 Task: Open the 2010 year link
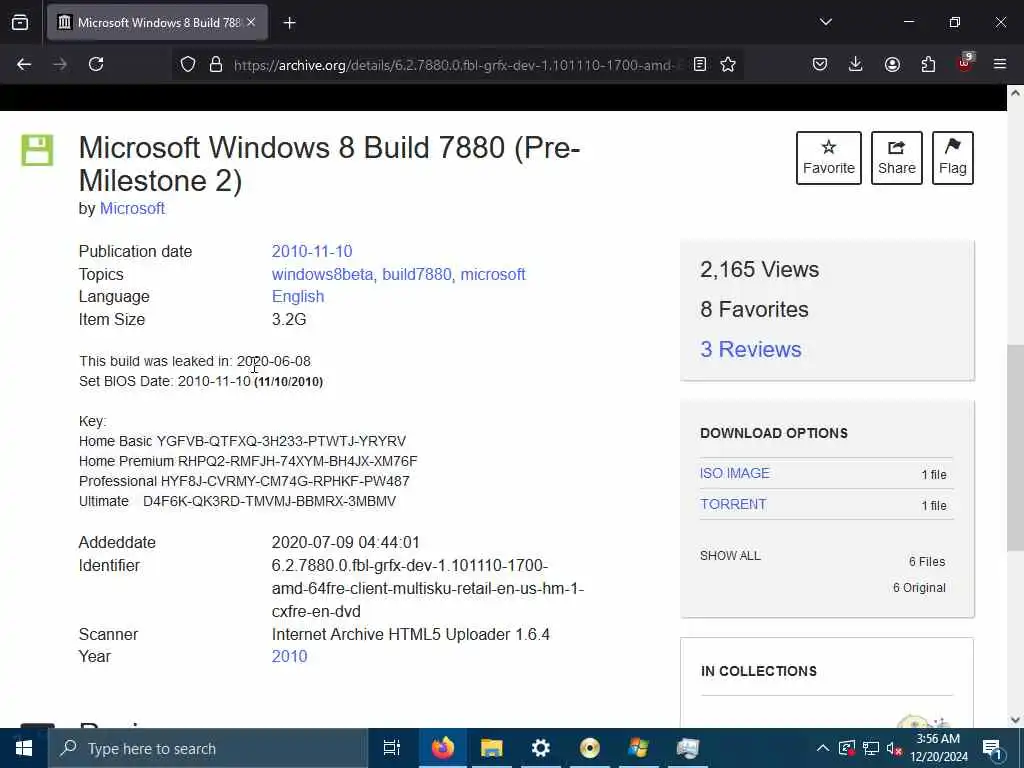[x=289, y=656]
